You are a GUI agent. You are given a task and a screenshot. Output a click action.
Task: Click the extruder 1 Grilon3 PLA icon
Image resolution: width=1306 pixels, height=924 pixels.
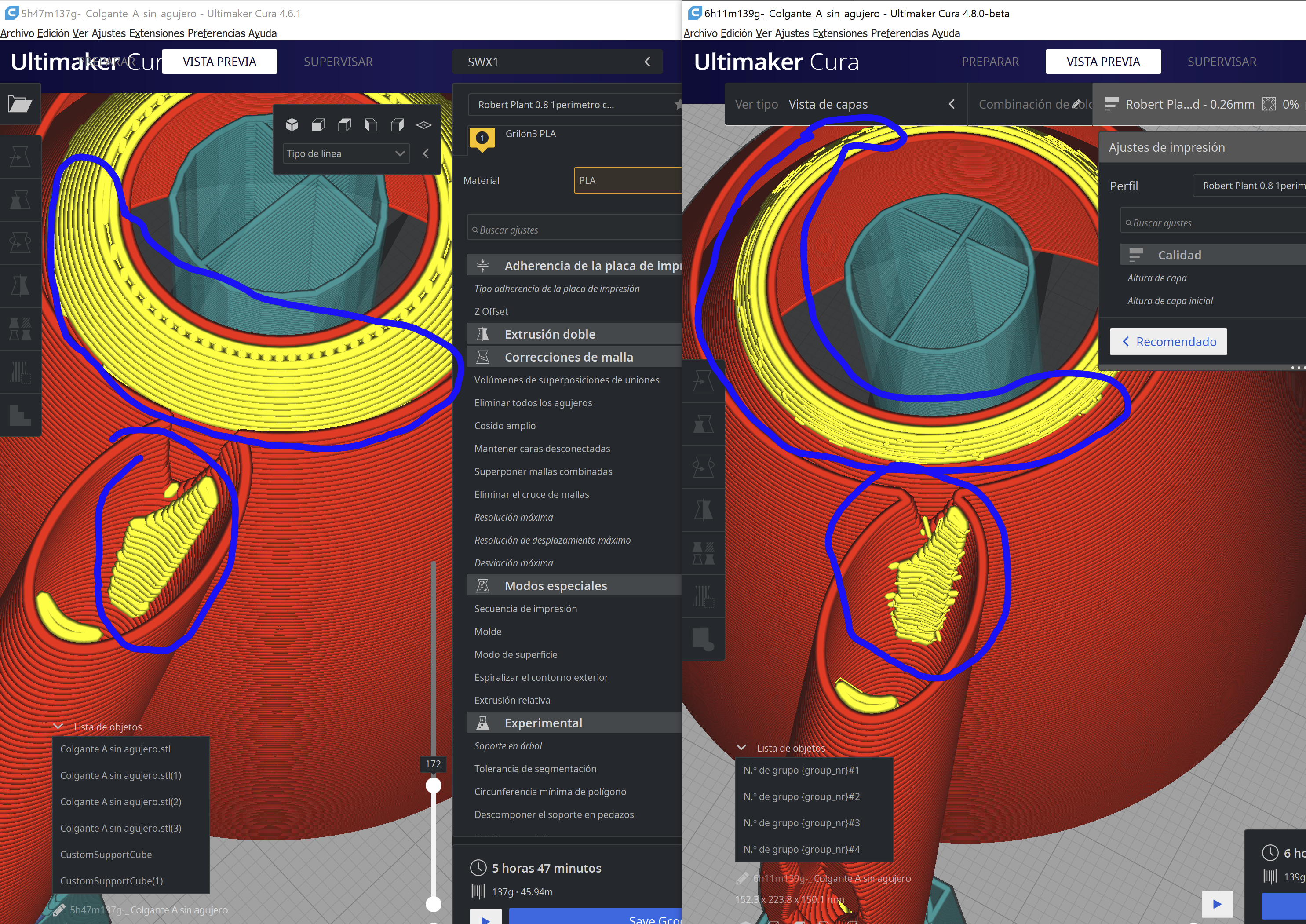coord(482,138)
